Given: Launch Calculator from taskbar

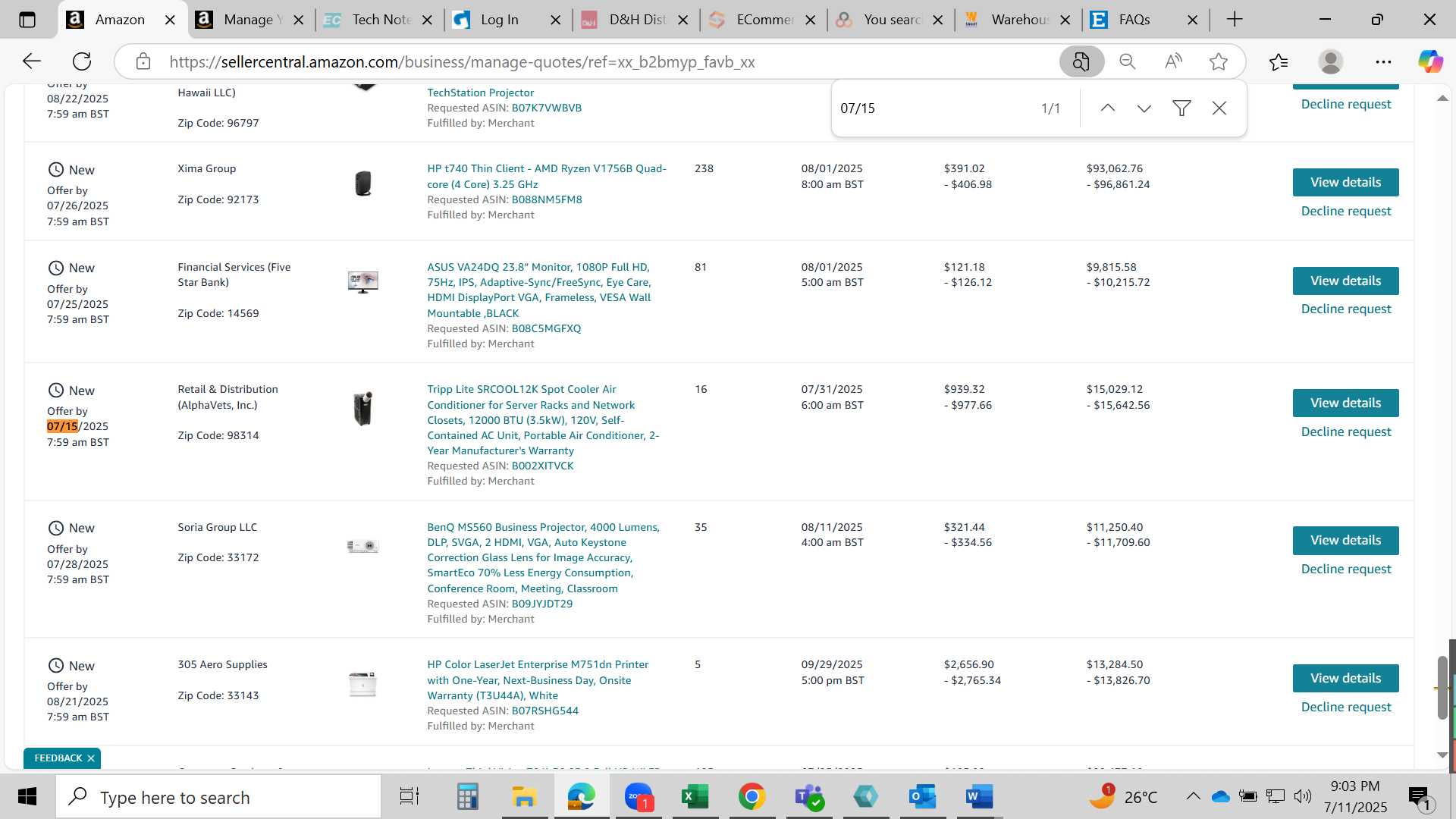Looking at the screenshot, I should pyautogui.click(x=467, y=797).
